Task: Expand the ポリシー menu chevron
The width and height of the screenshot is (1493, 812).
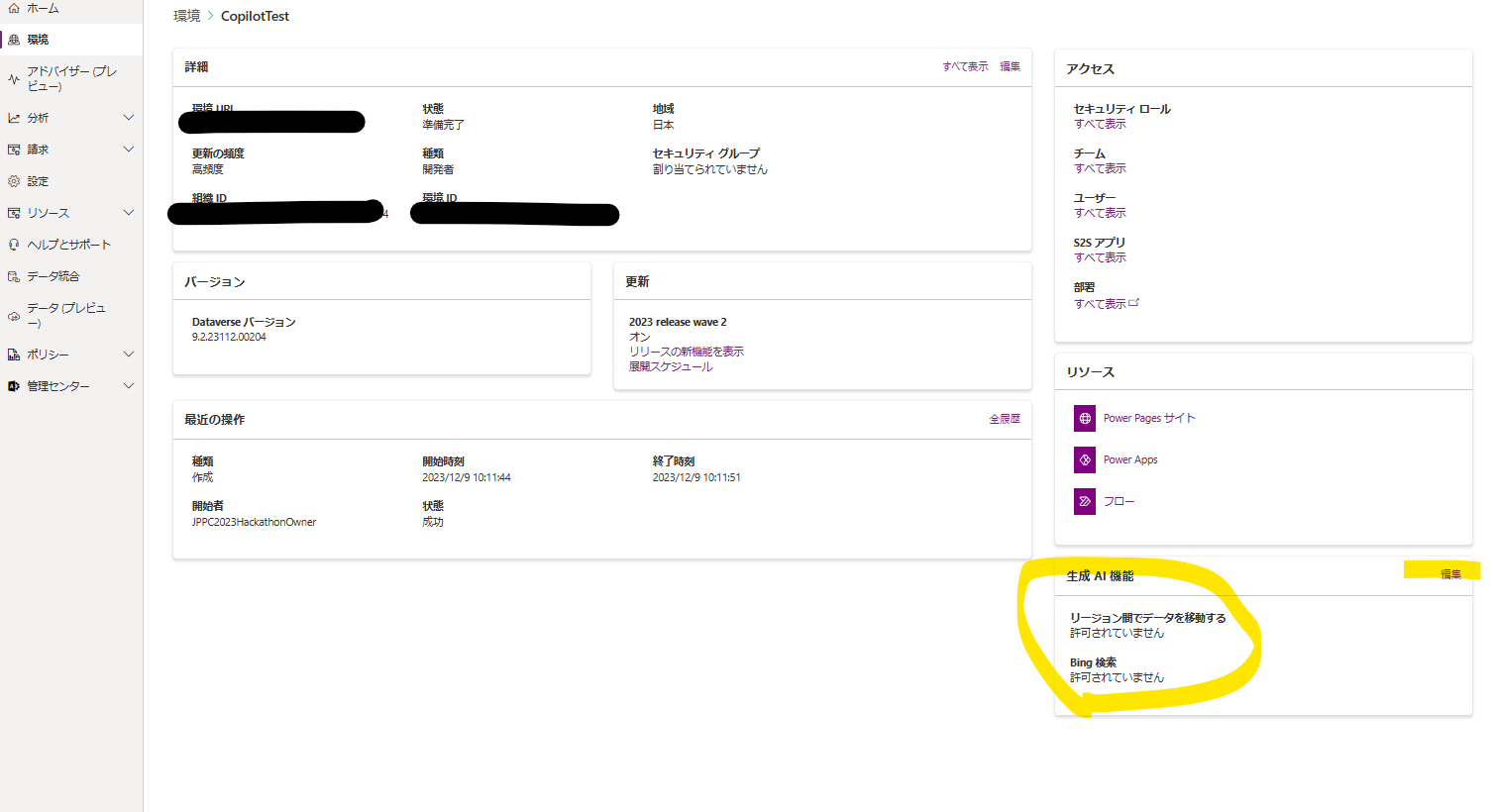Action: 128,355
